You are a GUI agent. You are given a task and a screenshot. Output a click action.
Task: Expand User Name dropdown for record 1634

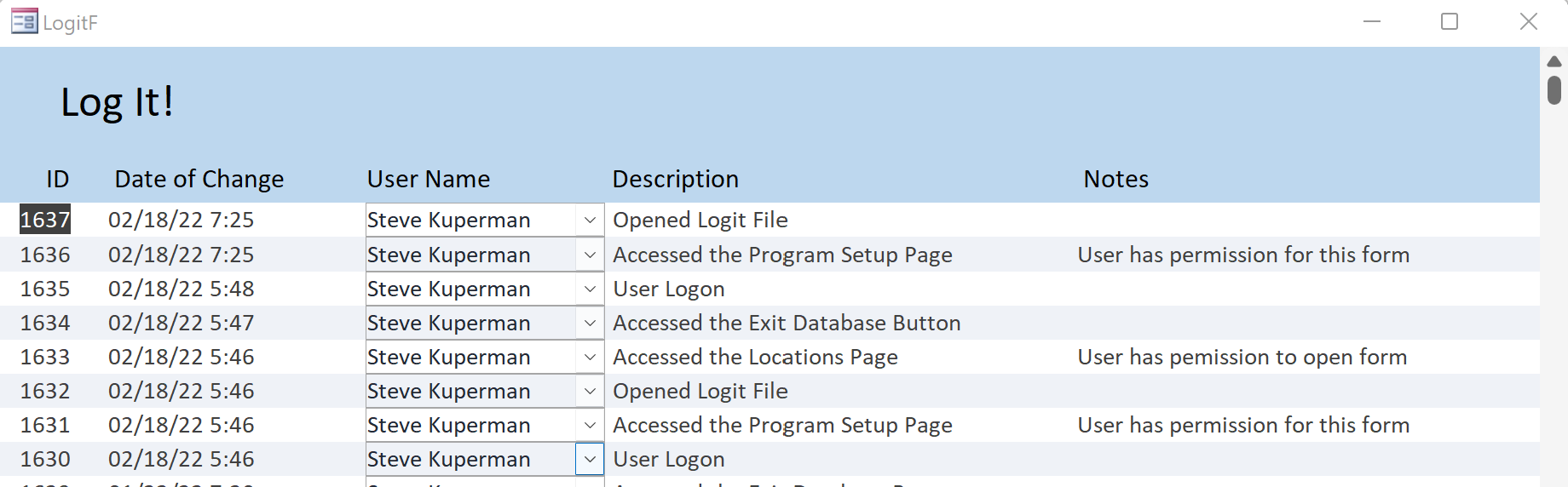pos(590,323)
